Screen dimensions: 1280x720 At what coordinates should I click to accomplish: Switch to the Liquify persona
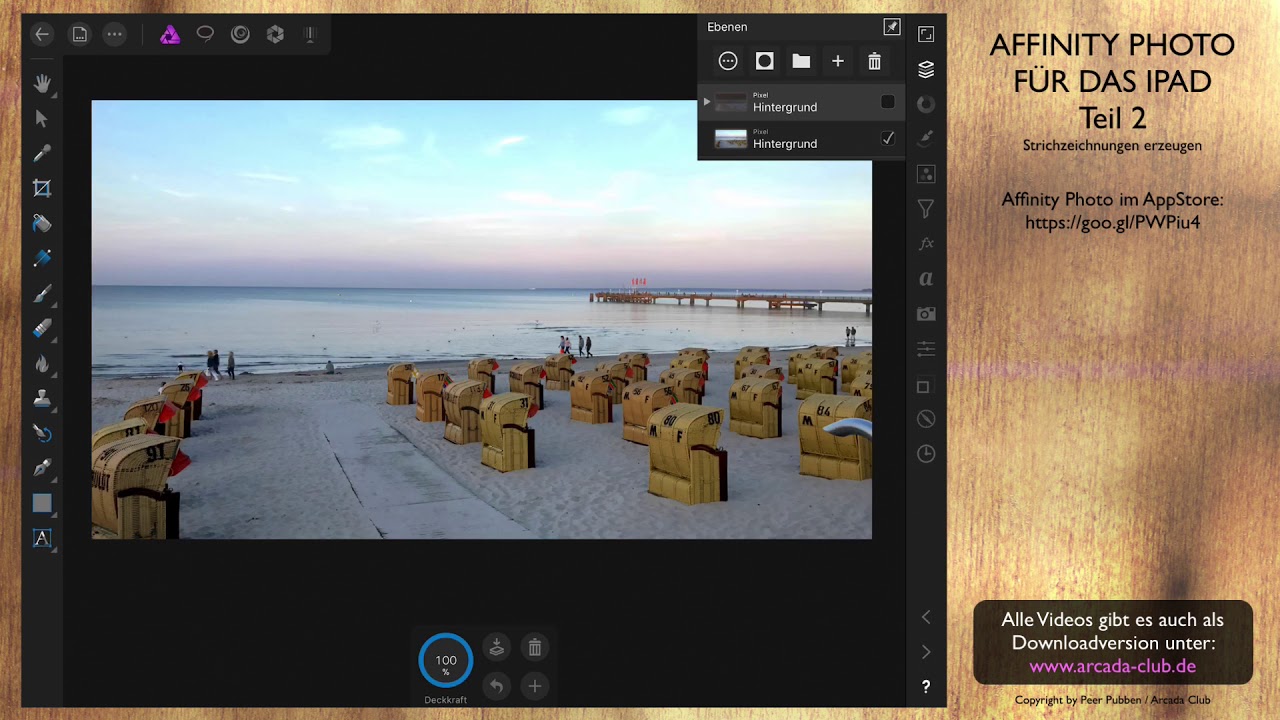[240, 34]
